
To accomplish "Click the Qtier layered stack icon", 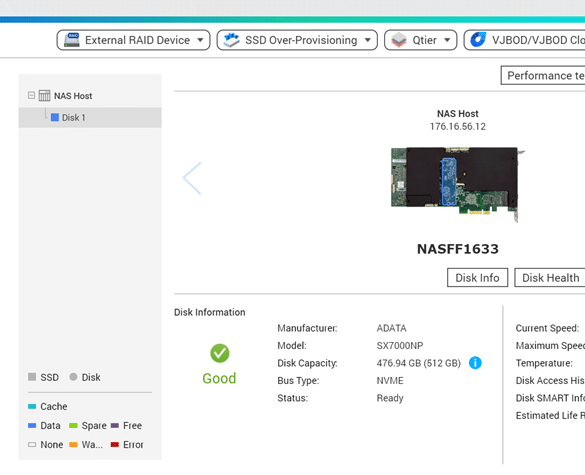I will [x=399, y=40].
